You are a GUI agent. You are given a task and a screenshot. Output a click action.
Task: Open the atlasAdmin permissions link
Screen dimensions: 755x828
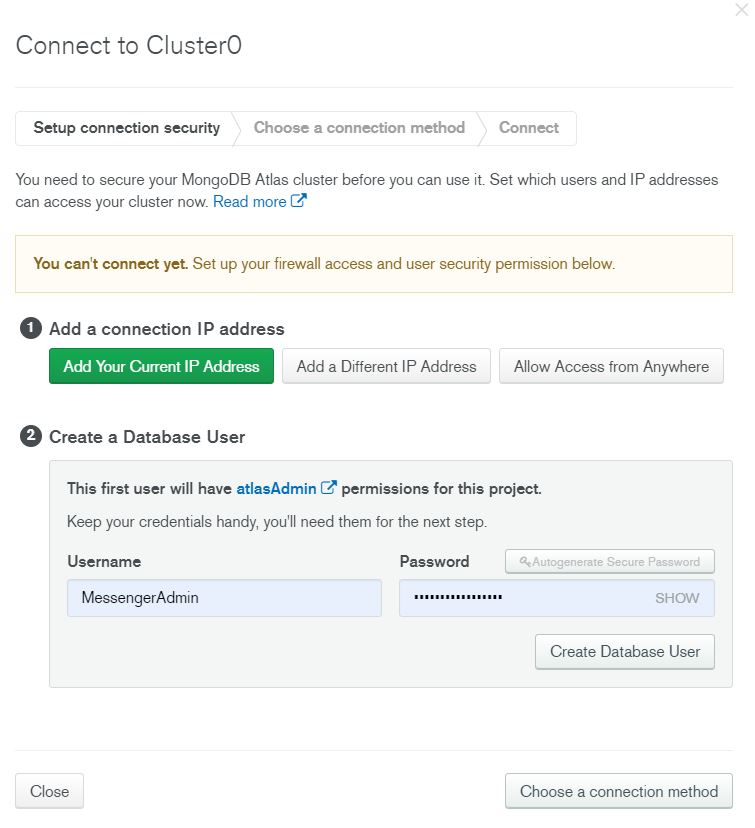276,488
